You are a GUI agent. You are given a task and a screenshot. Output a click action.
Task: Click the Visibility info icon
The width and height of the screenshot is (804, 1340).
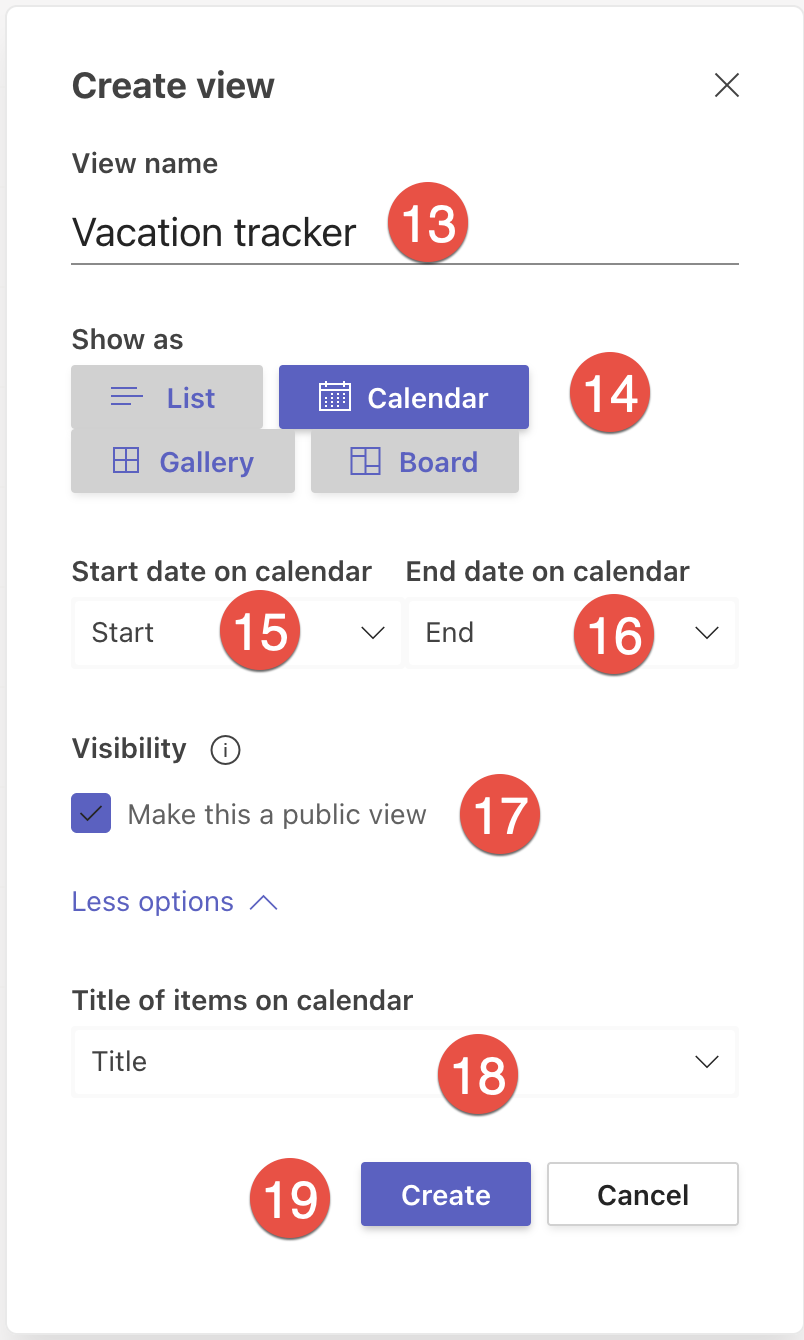pyautogui.click(x=226, y=749)
